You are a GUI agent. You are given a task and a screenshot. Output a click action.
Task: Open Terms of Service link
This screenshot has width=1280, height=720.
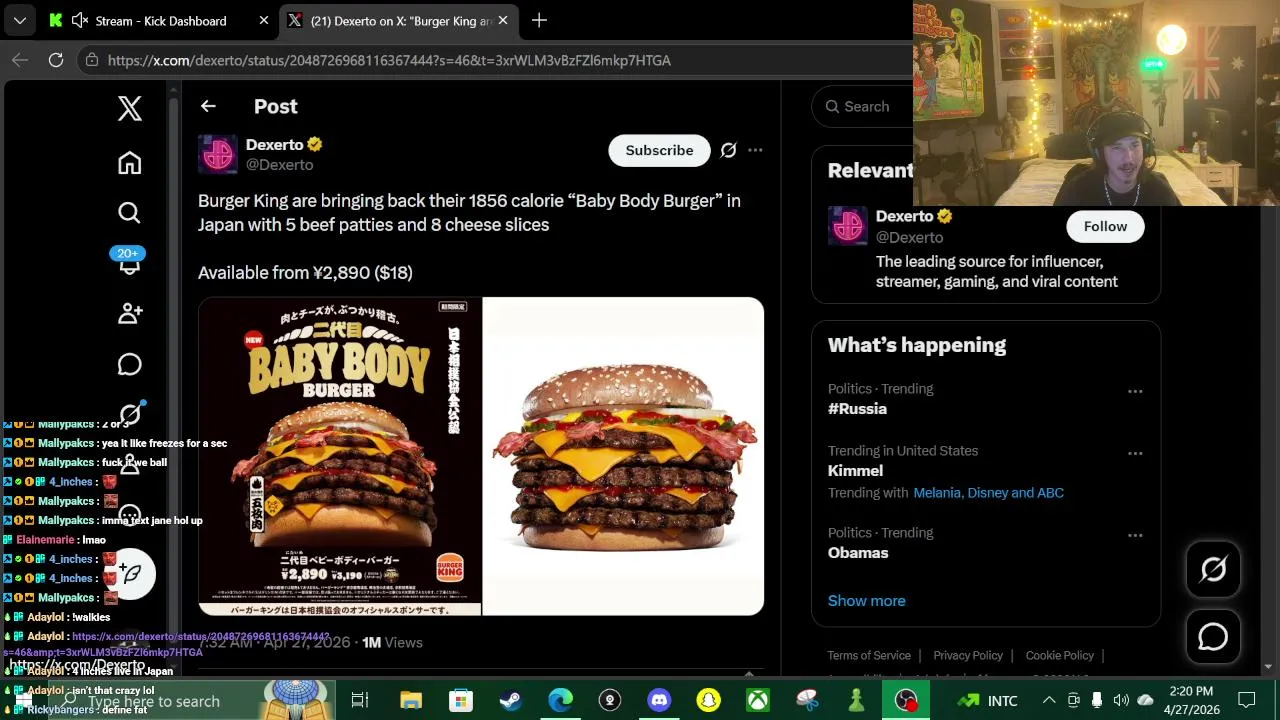point(869,655)
